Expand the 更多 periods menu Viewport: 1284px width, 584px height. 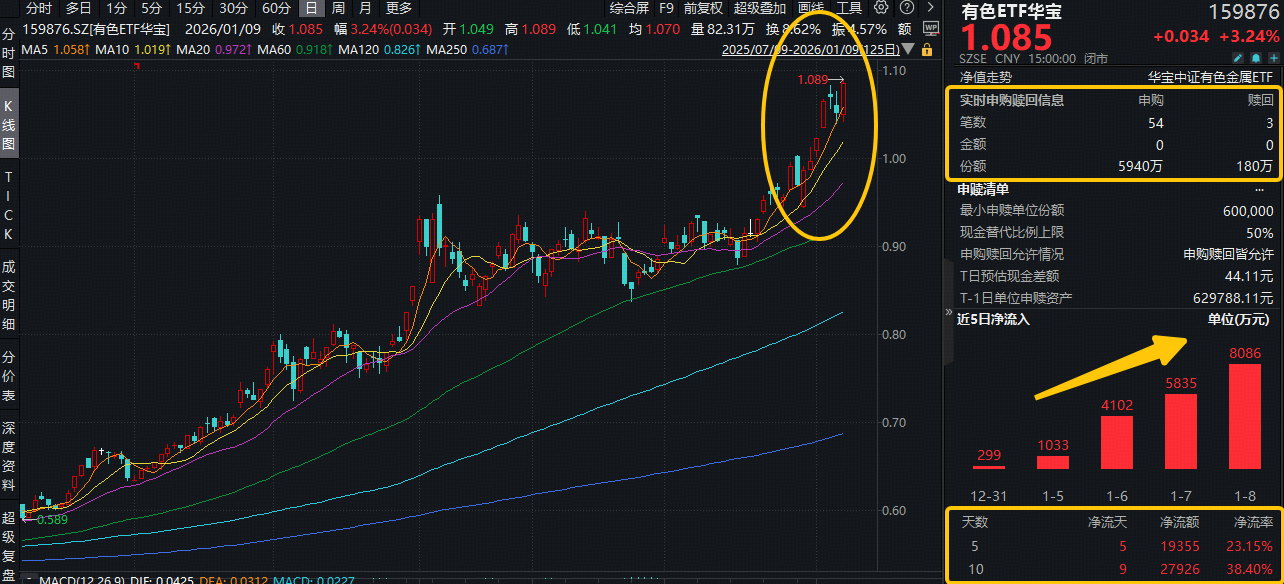[x=398, y=8]
